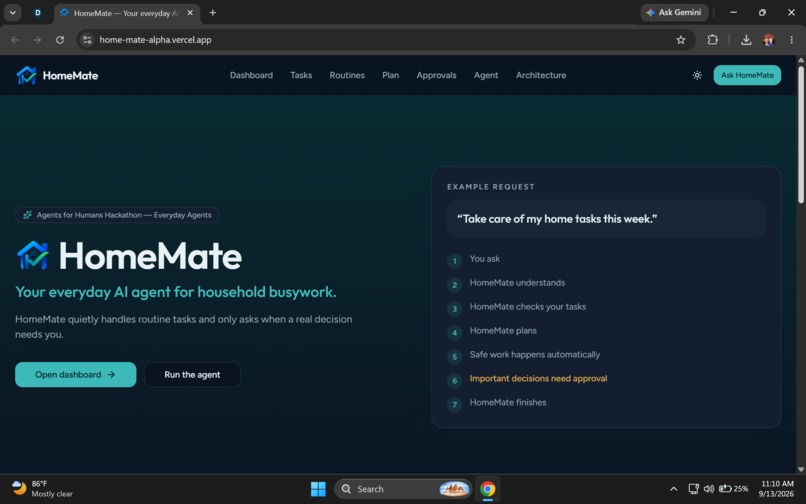Click the large HomeMate hero house icon

33,255
